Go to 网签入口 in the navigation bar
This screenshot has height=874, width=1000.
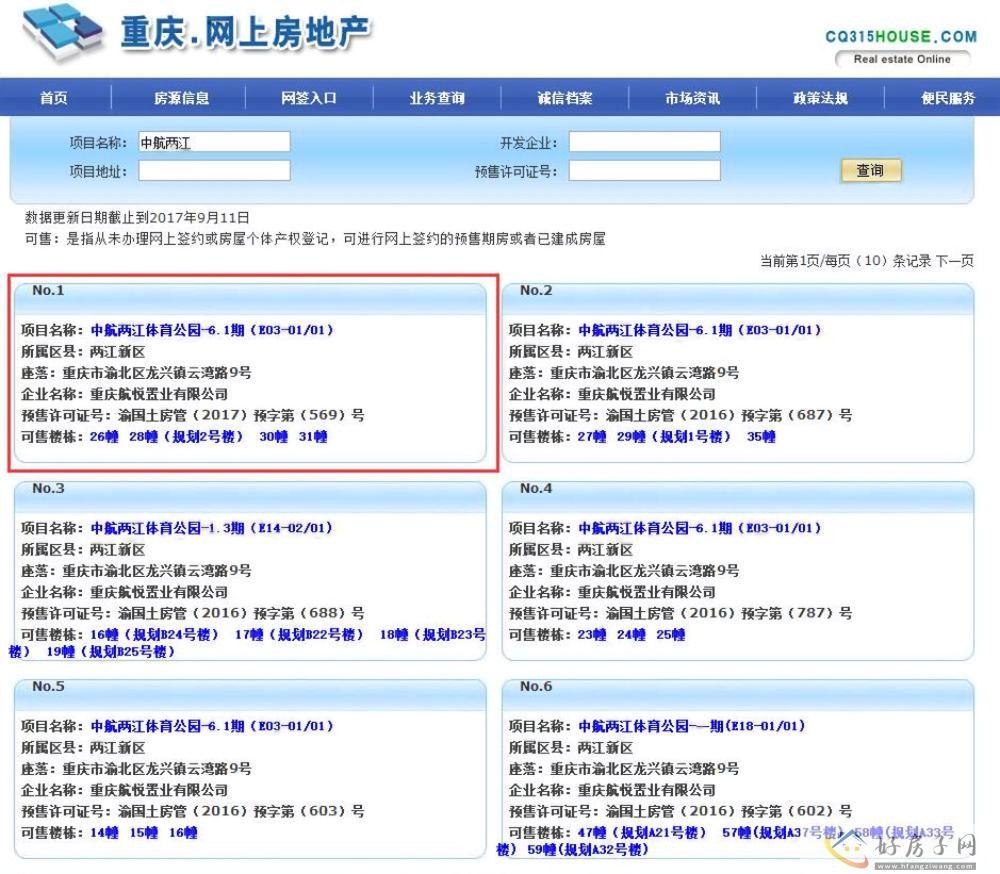(309, 98)
